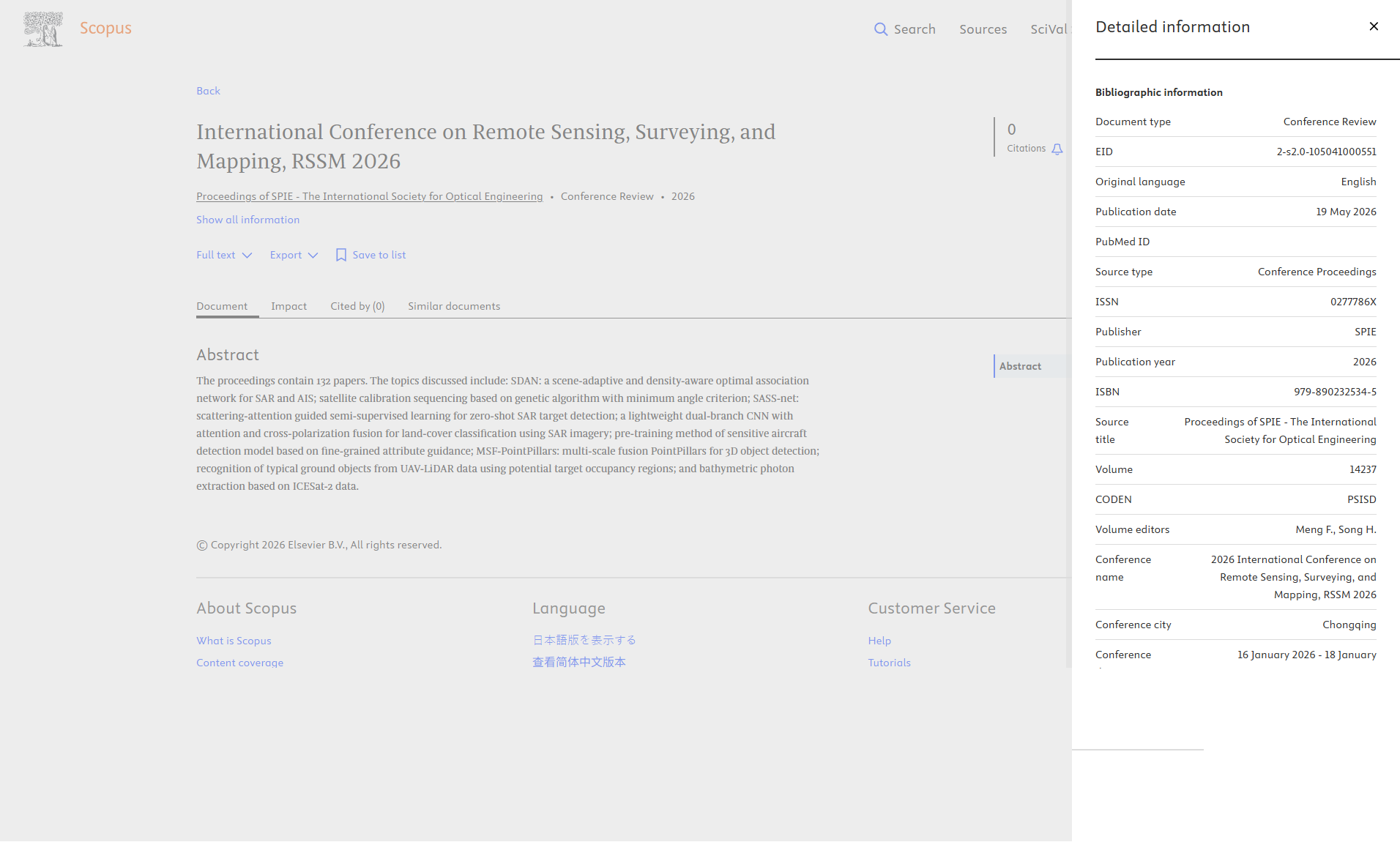Viewport: 1400px width, 842px height.
Task: Click the Volume value 14237
Action: [1363, 469]
